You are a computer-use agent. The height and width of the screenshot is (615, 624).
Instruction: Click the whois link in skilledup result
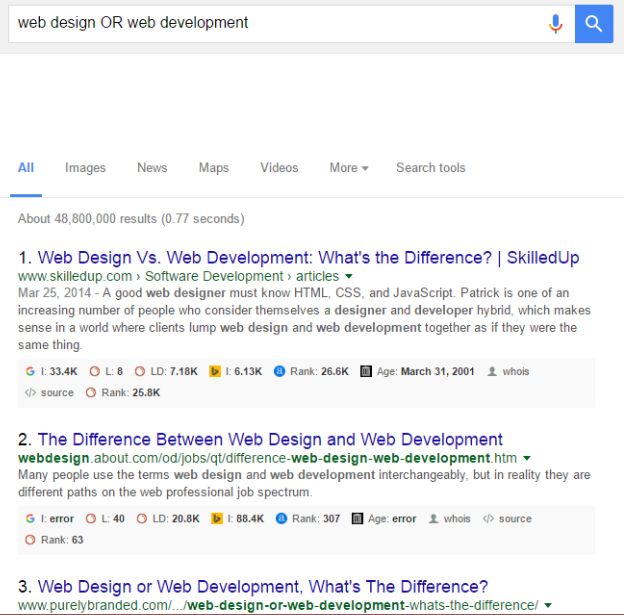(516, 371)
